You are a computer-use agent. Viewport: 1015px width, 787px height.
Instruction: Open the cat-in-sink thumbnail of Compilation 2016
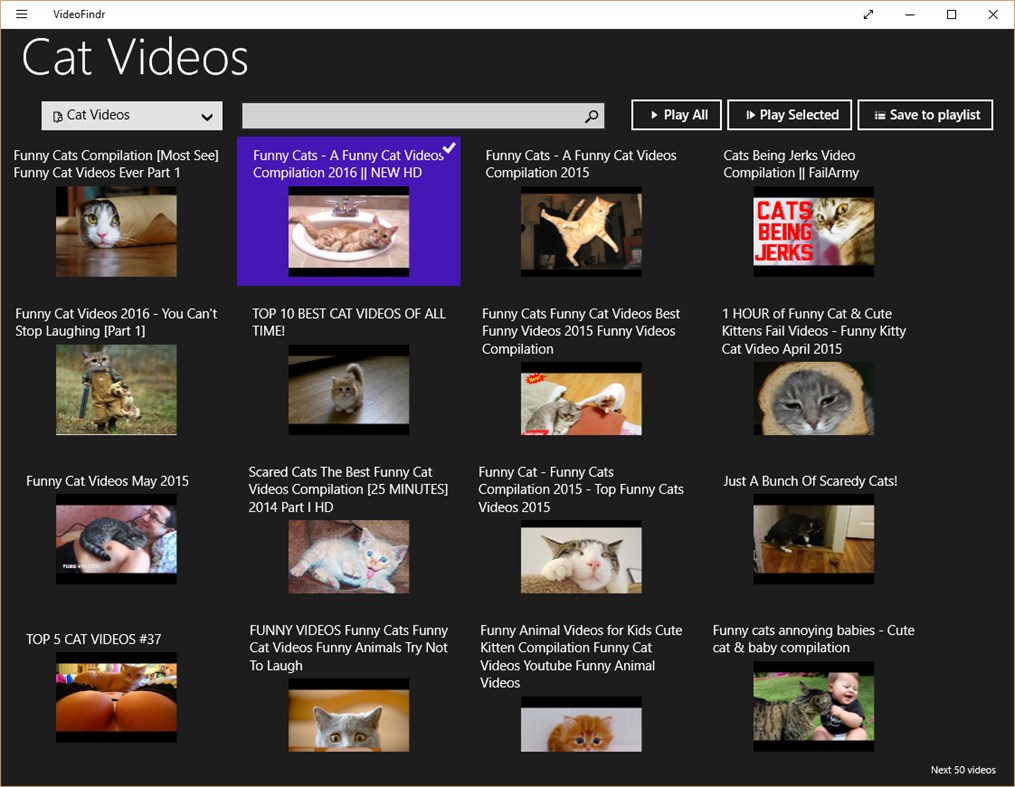pyautogui.click(x=348, y=232)
